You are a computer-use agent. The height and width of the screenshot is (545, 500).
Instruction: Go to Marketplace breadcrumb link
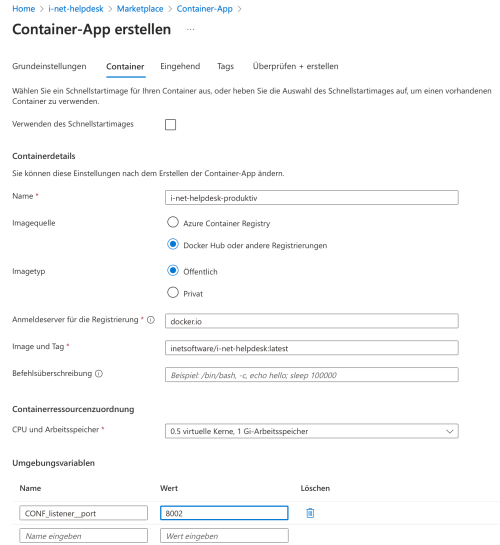(x=140, y=9)
